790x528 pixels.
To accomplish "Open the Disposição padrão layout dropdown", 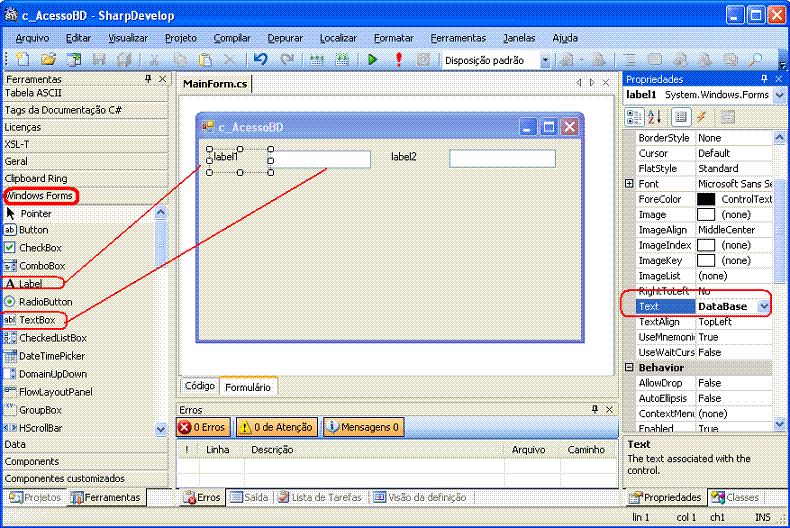I will (545, 60).
